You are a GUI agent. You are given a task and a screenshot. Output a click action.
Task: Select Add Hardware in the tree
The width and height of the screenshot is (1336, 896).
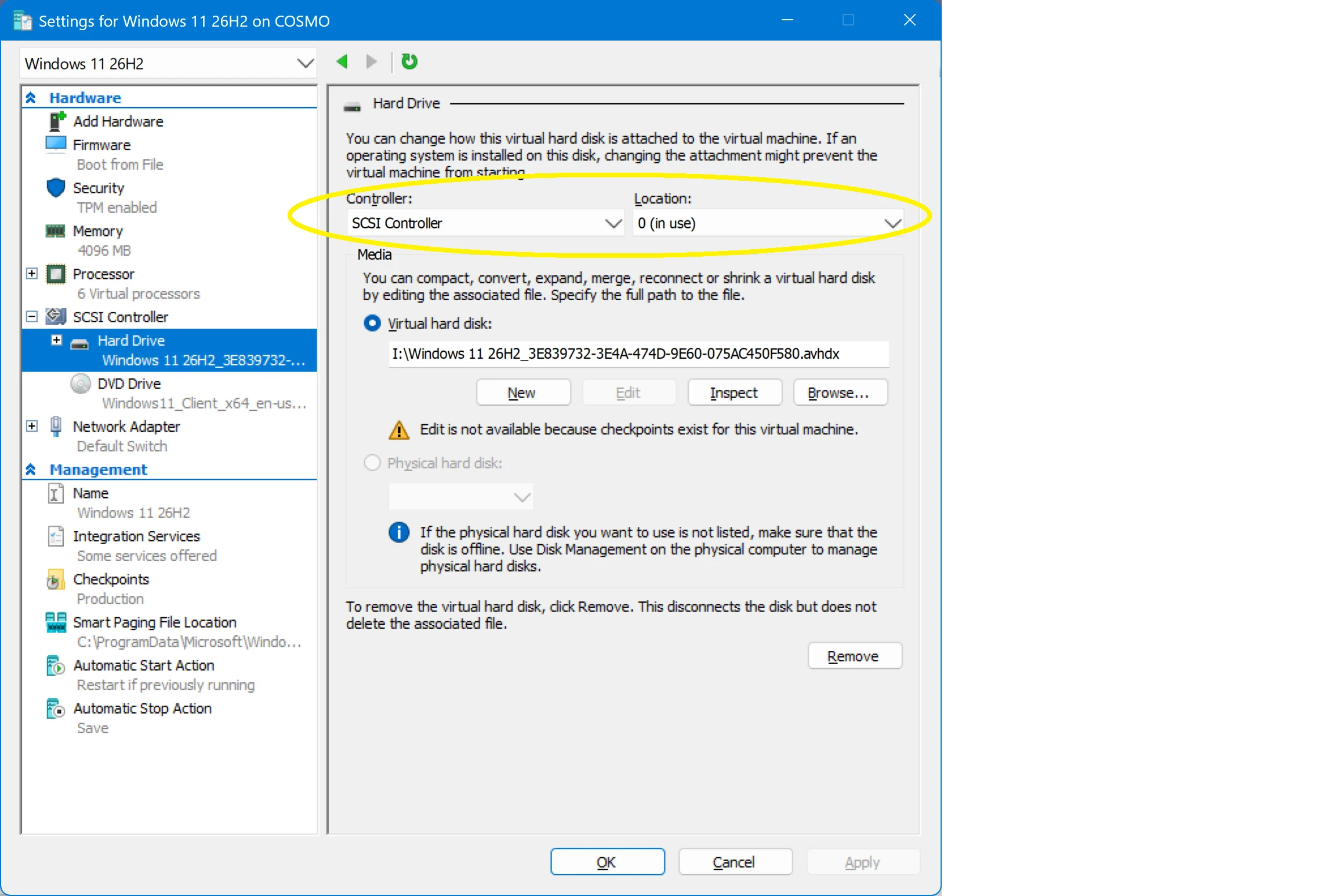click(x=118, y=121)
